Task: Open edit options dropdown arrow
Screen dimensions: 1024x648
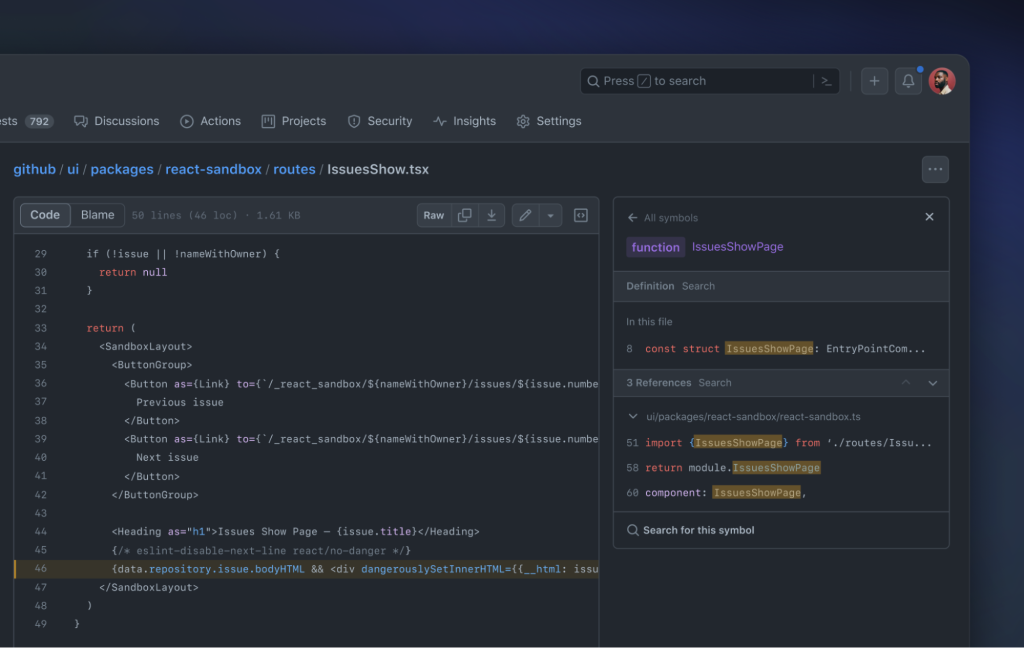Action: point(550,215)
